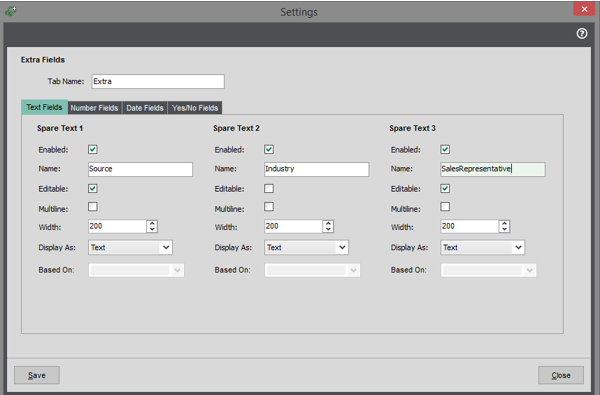
Task: Toggle Editable checkbox for Spare Text 1
Action: pos(93,188)
